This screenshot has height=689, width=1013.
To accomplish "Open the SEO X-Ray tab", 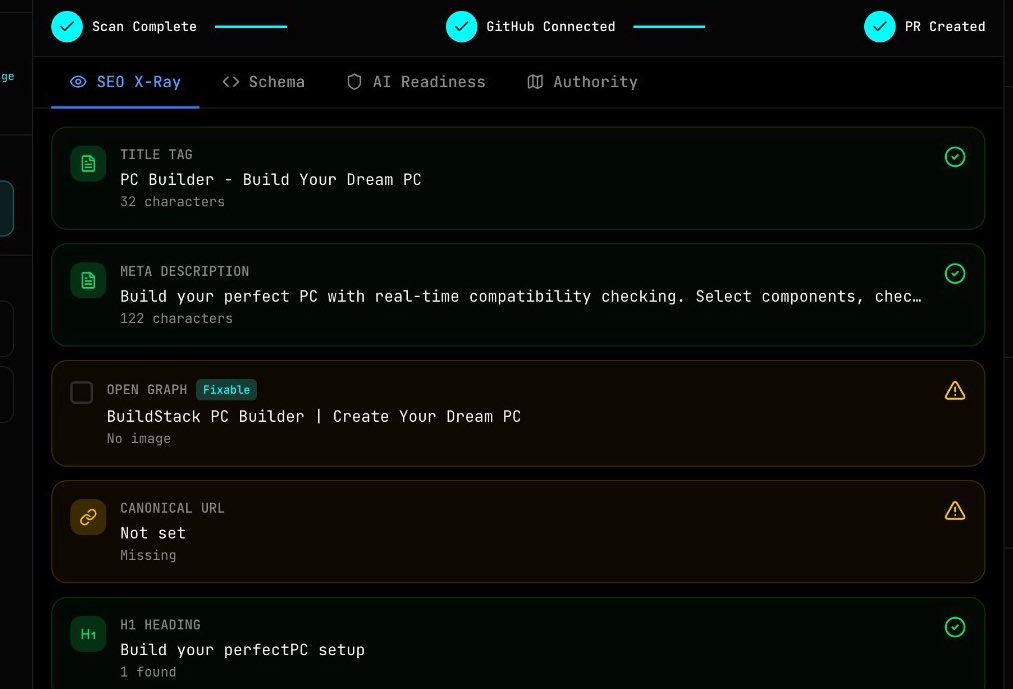I will (x=125, y=82).
